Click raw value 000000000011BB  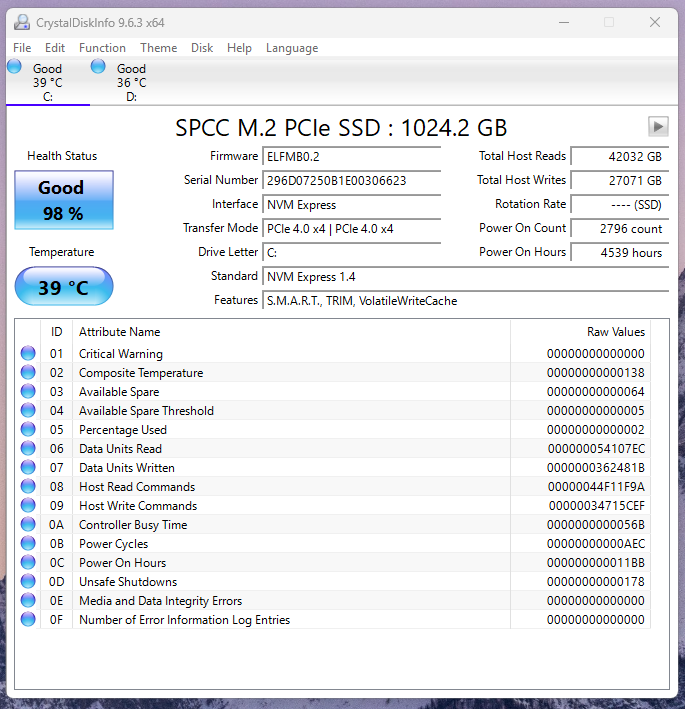click(595, 562)
